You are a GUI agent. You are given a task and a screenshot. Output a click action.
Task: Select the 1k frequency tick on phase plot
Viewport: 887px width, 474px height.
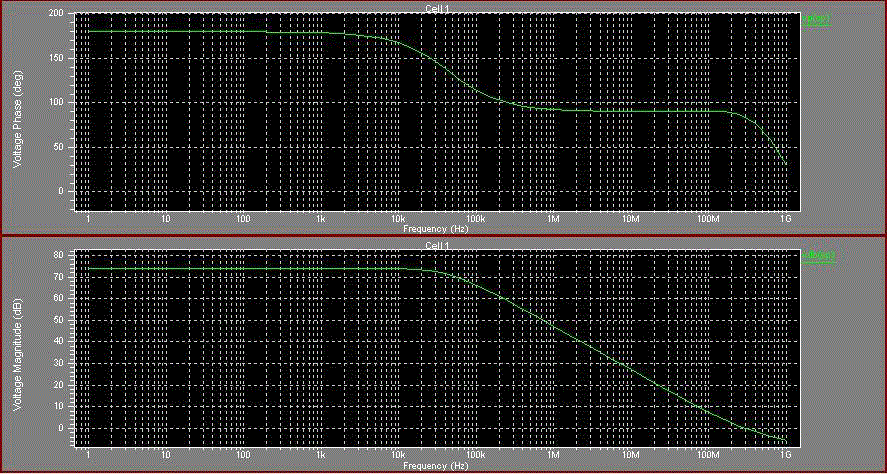tap(320, 218)
